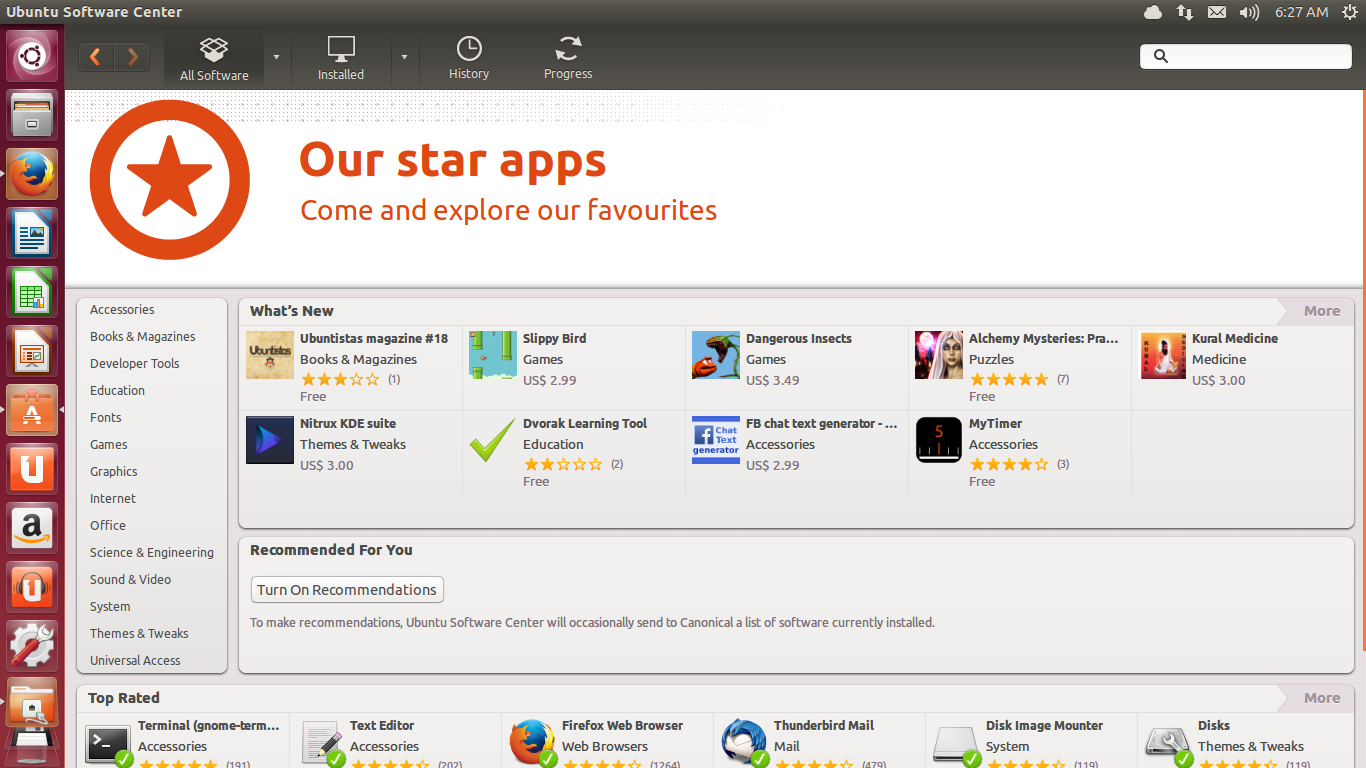Open the Education category

(x=117, y=391)
